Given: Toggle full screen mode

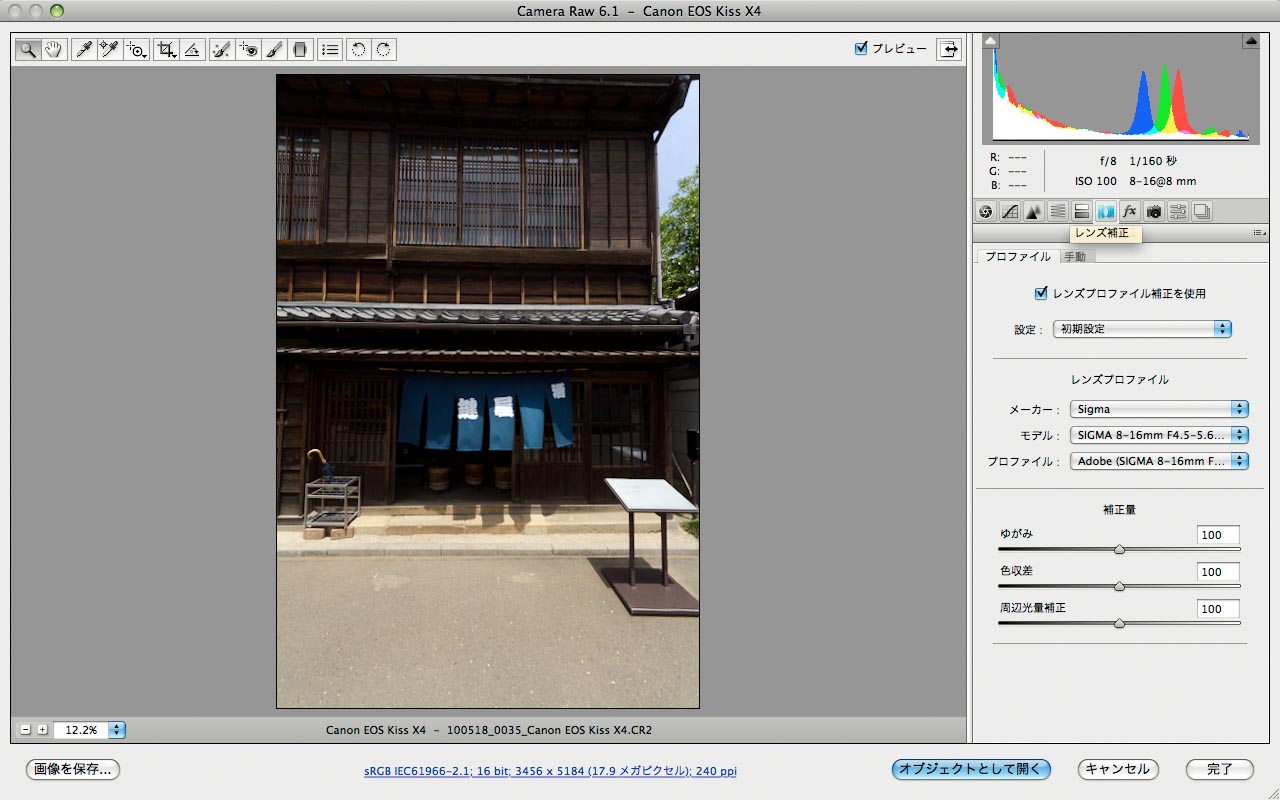Looking at the screenshot, I should point(948,48).
